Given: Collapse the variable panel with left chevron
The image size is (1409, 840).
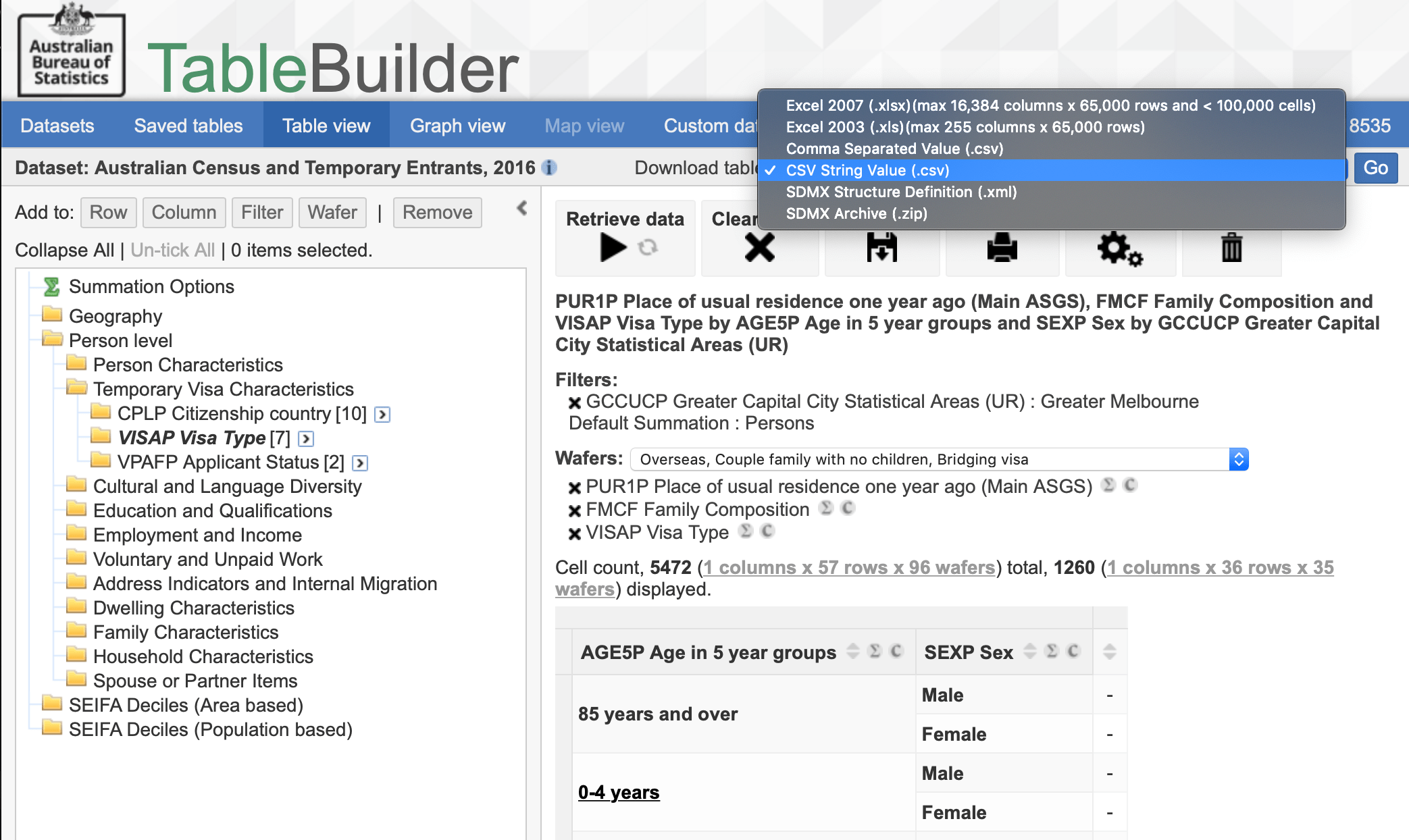Looking at the screenshot, I should coord(520,209).
